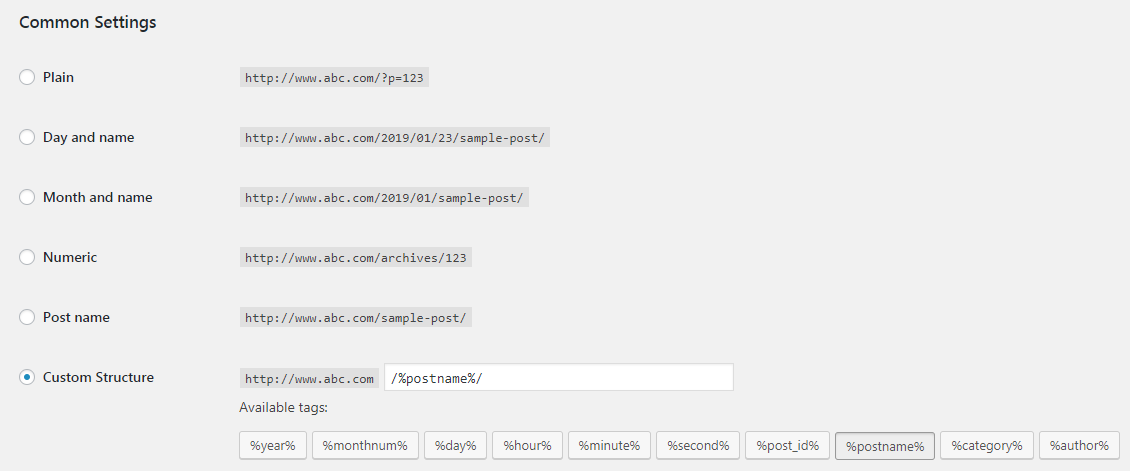Add the %year% tag

click(x=273, y=446)
